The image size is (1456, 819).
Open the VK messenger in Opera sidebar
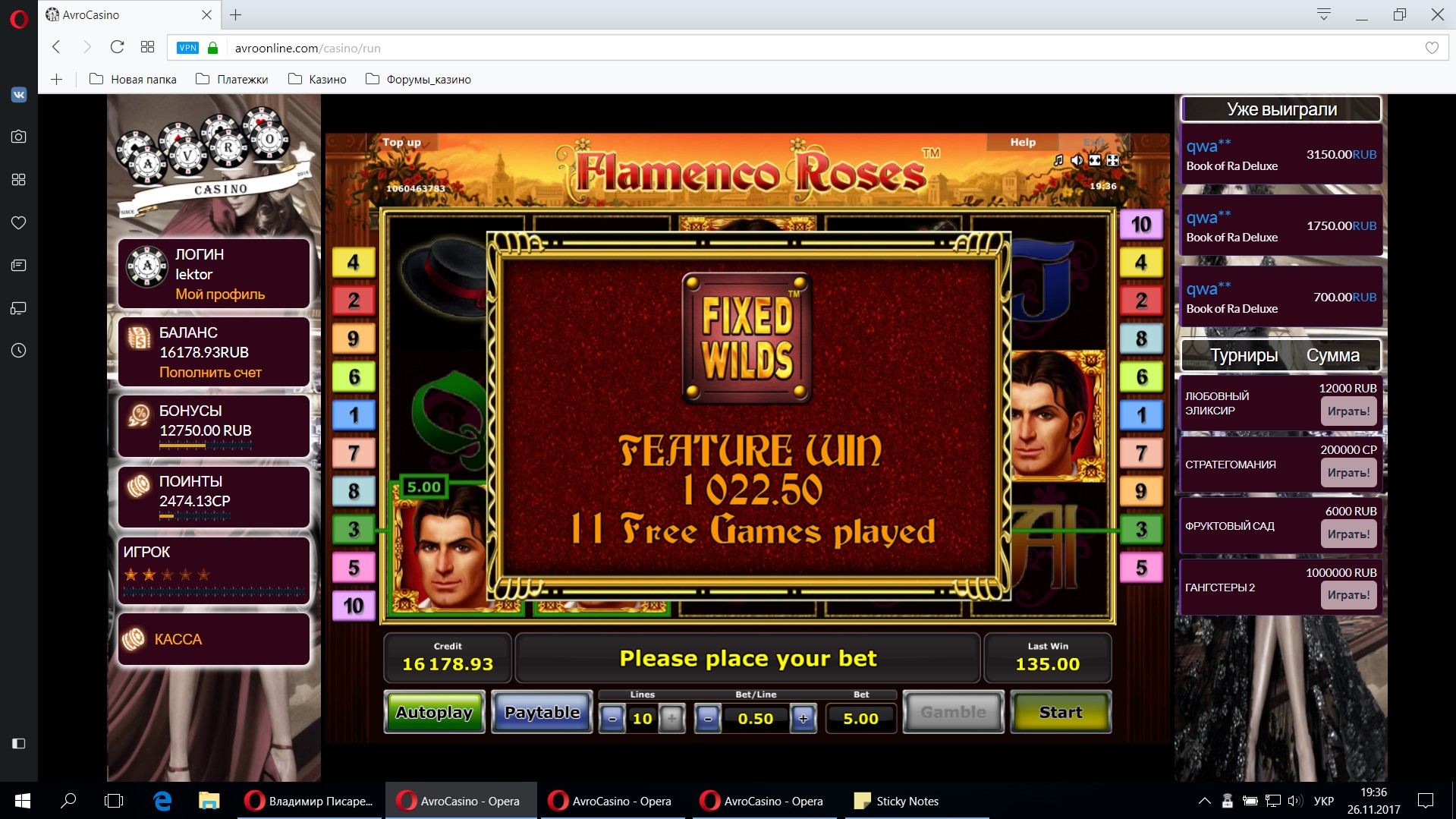(x=19, y=94)
